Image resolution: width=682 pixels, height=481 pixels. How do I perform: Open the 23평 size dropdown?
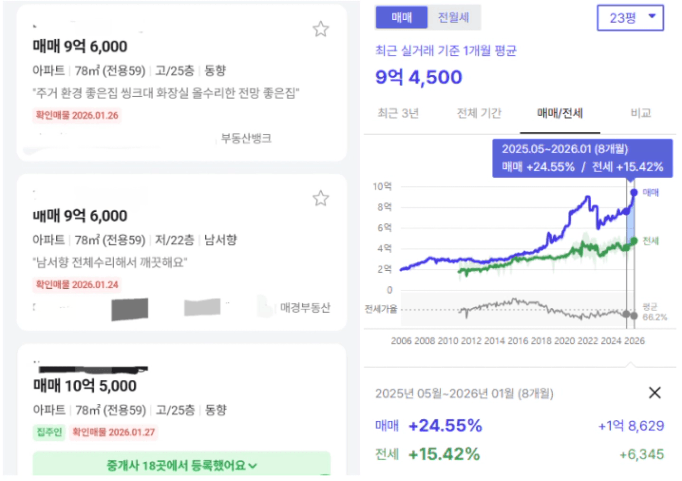[x=629, y=18]
